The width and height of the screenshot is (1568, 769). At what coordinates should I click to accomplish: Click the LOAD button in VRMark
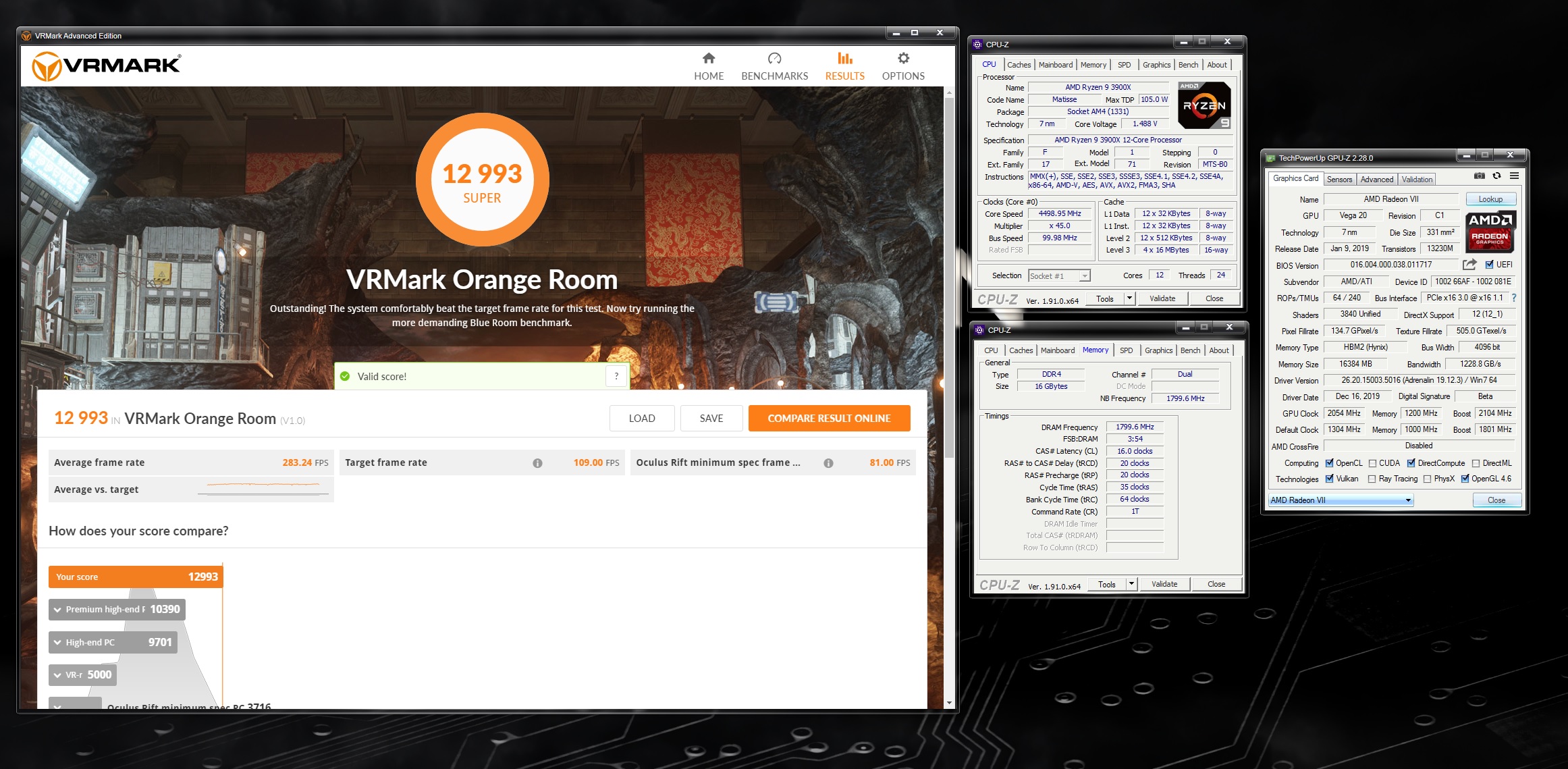[x=642, y=418]
